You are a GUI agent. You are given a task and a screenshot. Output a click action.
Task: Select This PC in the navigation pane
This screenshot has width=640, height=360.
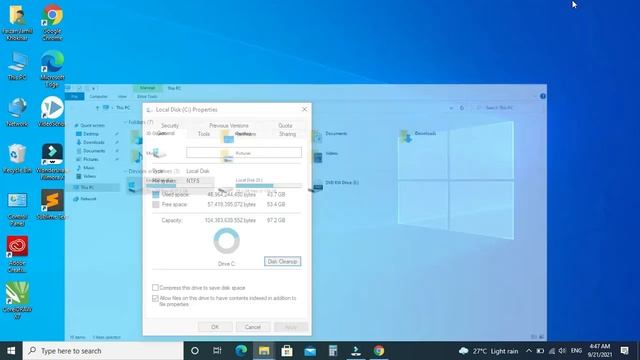point(87,187)
